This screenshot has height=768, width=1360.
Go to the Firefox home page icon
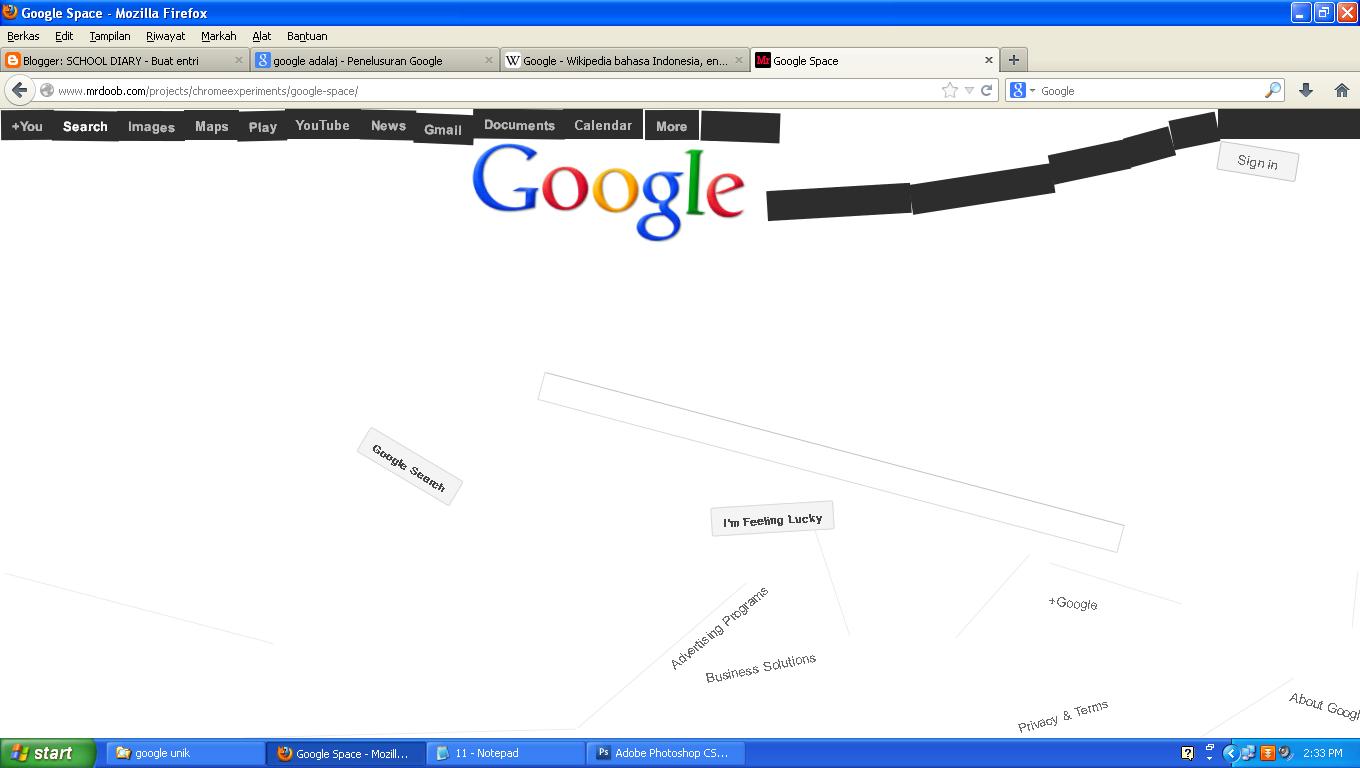[x=1342, y=90]
